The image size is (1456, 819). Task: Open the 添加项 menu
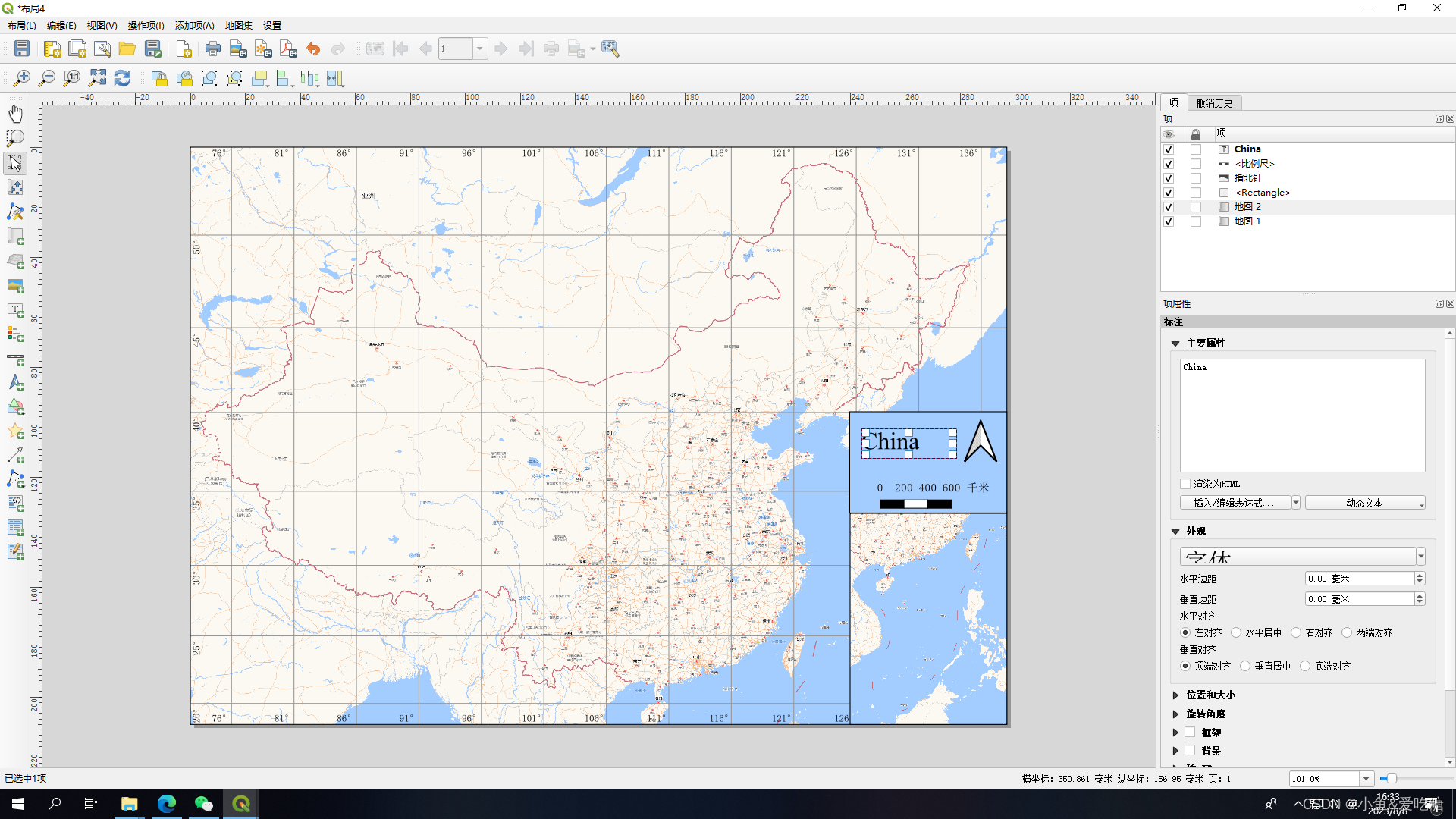(194, 26)
